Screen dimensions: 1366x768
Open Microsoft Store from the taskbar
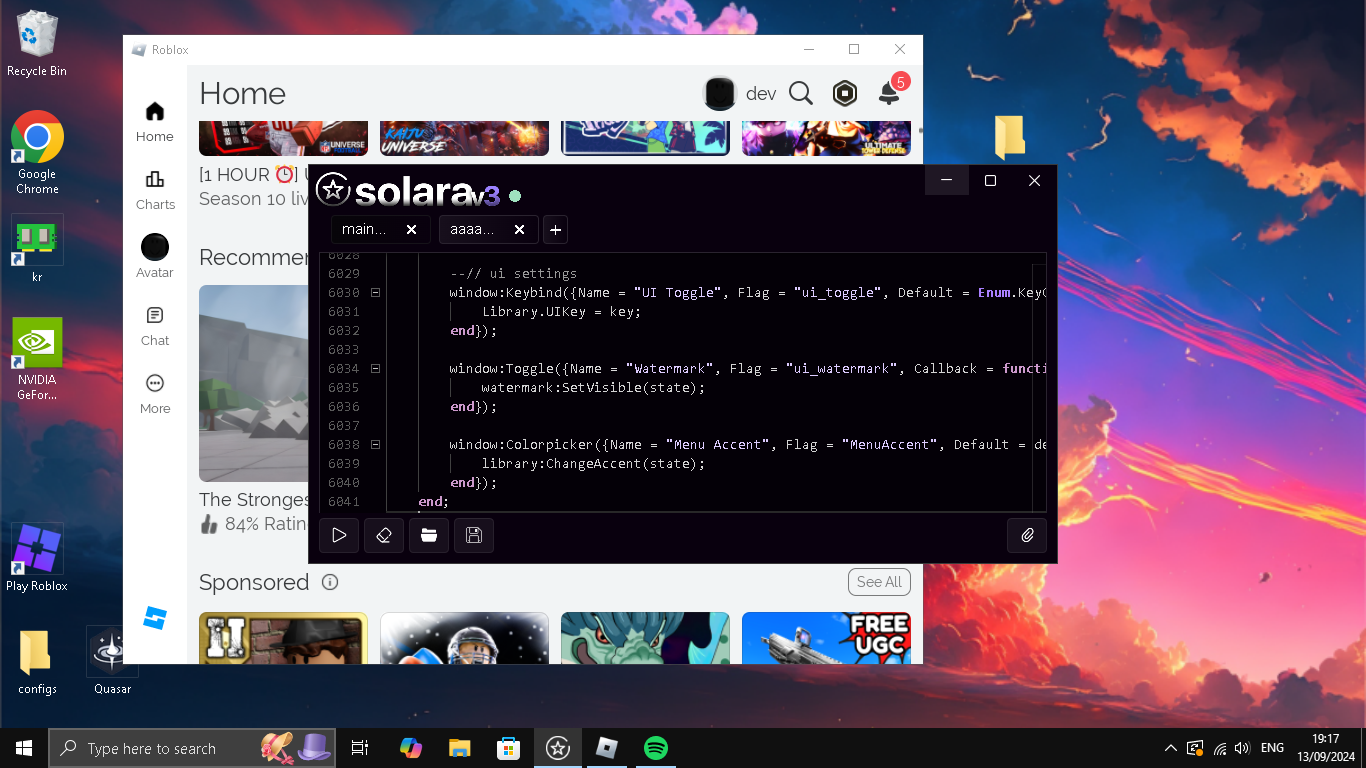[508, 748]
